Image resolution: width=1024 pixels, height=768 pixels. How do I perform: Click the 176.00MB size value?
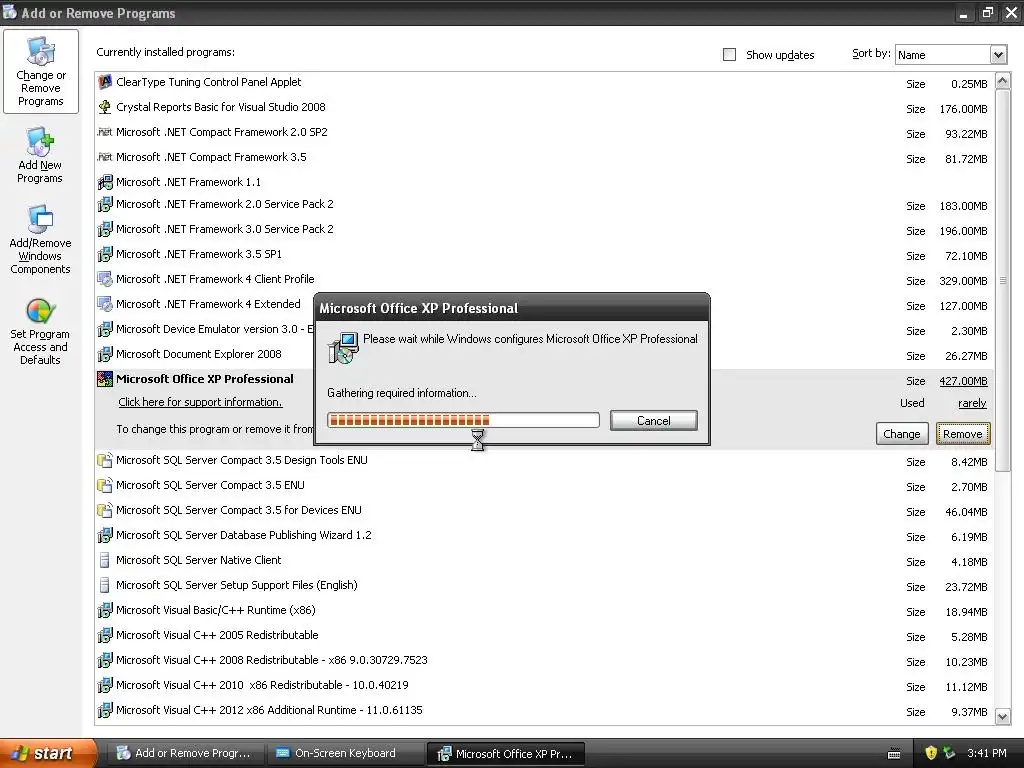tap(963, 109)
